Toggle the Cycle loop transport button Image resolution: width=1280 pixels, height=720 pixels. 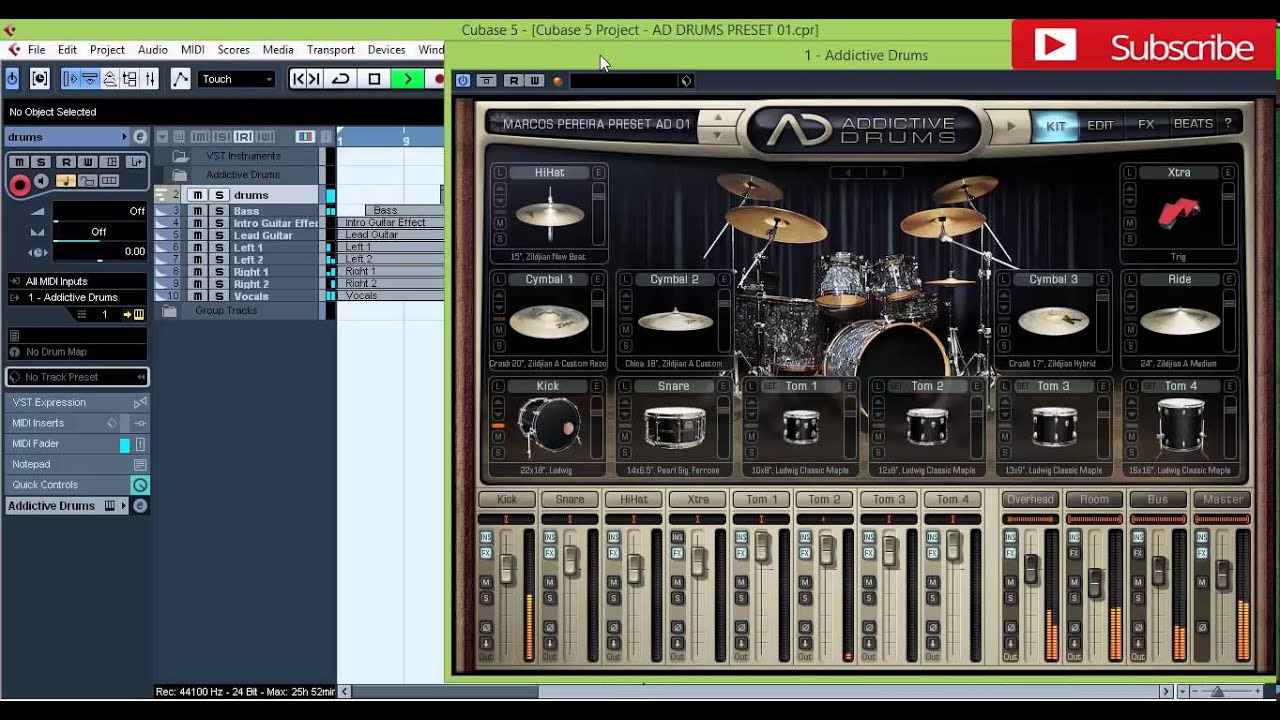(x=340, y=79)
